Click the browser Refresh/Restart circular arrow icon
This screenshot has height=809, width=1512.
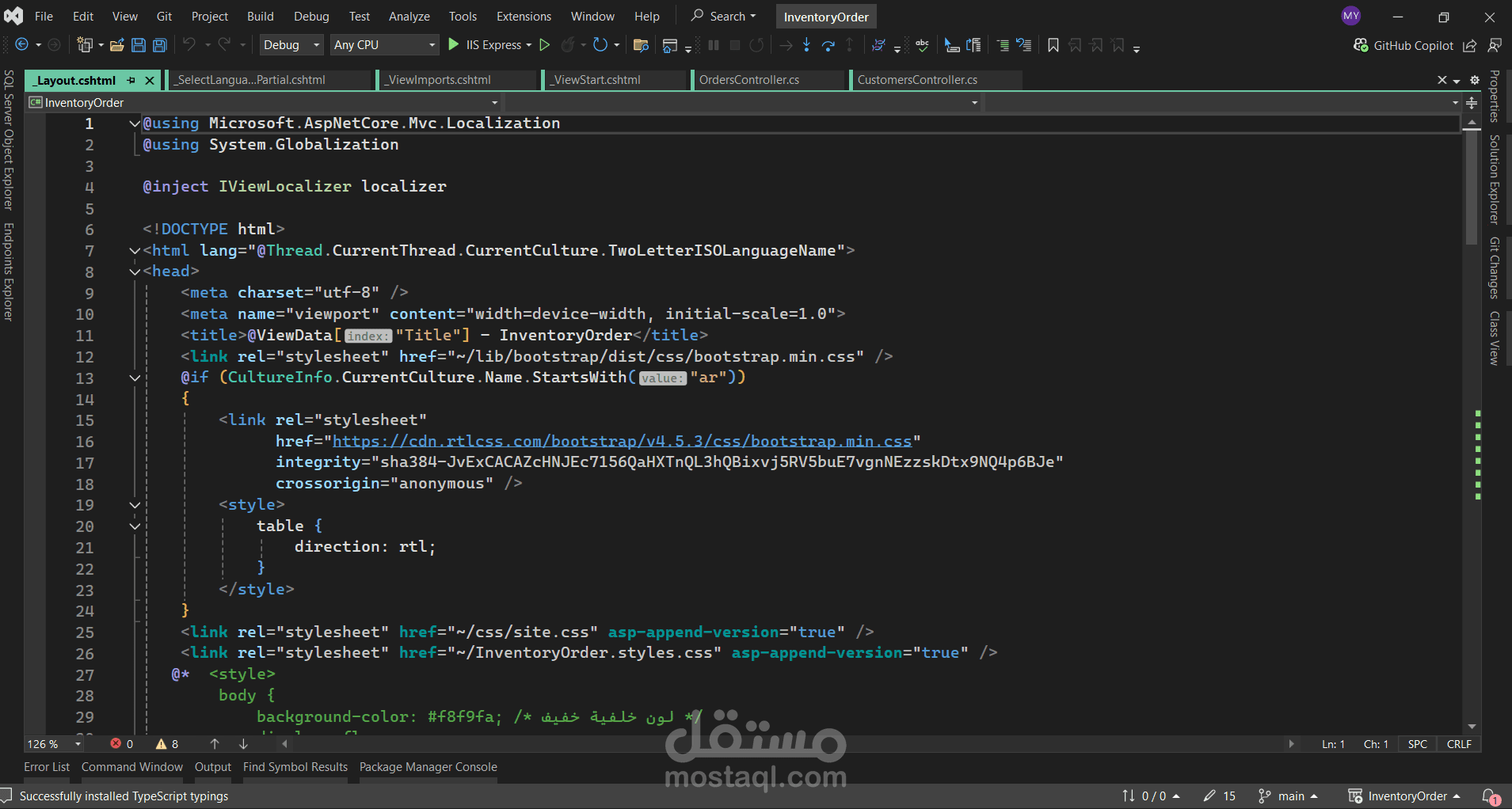[600, 45]
